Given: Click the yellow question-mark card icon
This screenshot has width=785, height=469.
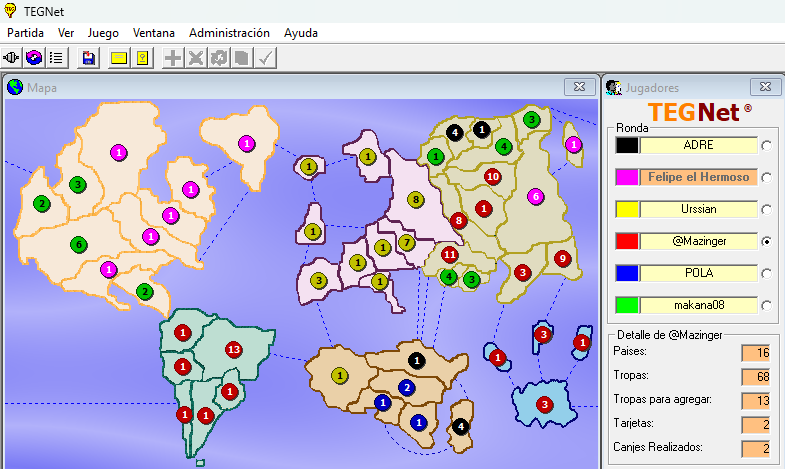Looking at the screenshot, I should click(142, 58).
